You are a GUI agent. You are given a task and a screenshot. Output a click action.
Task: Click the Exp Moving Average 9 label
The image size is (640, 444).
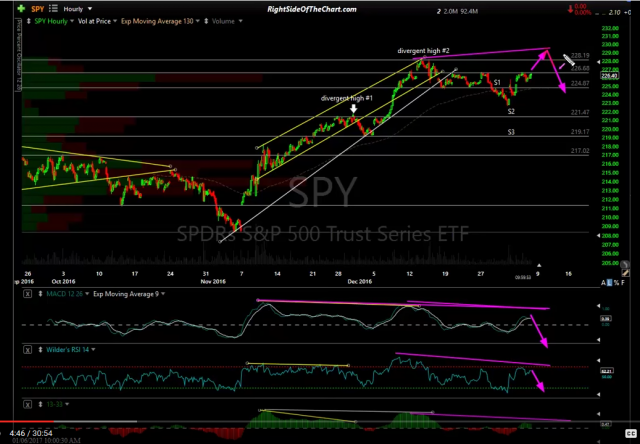pos(126,294)
